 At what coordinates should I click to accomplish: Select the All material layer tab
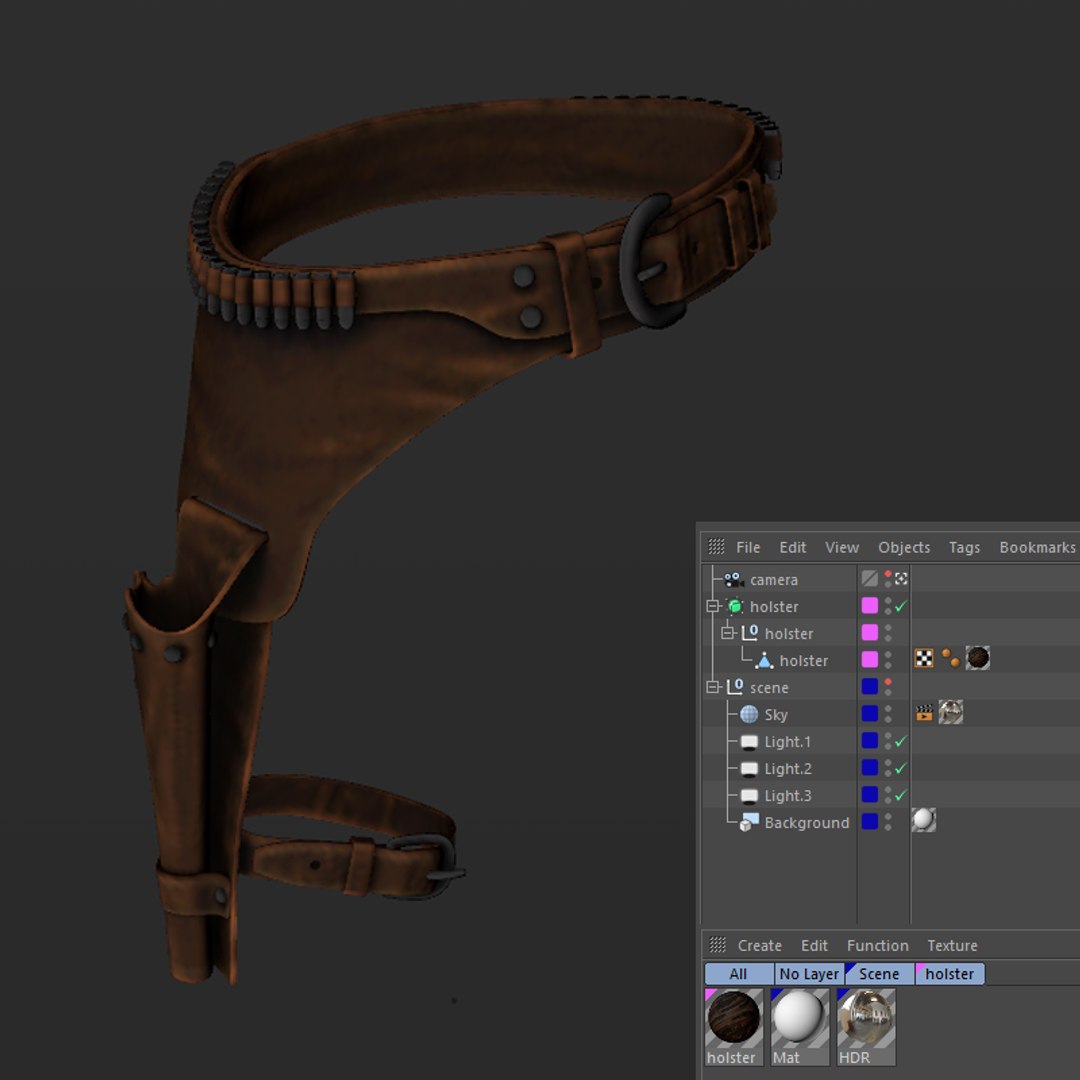pos(739,973)
